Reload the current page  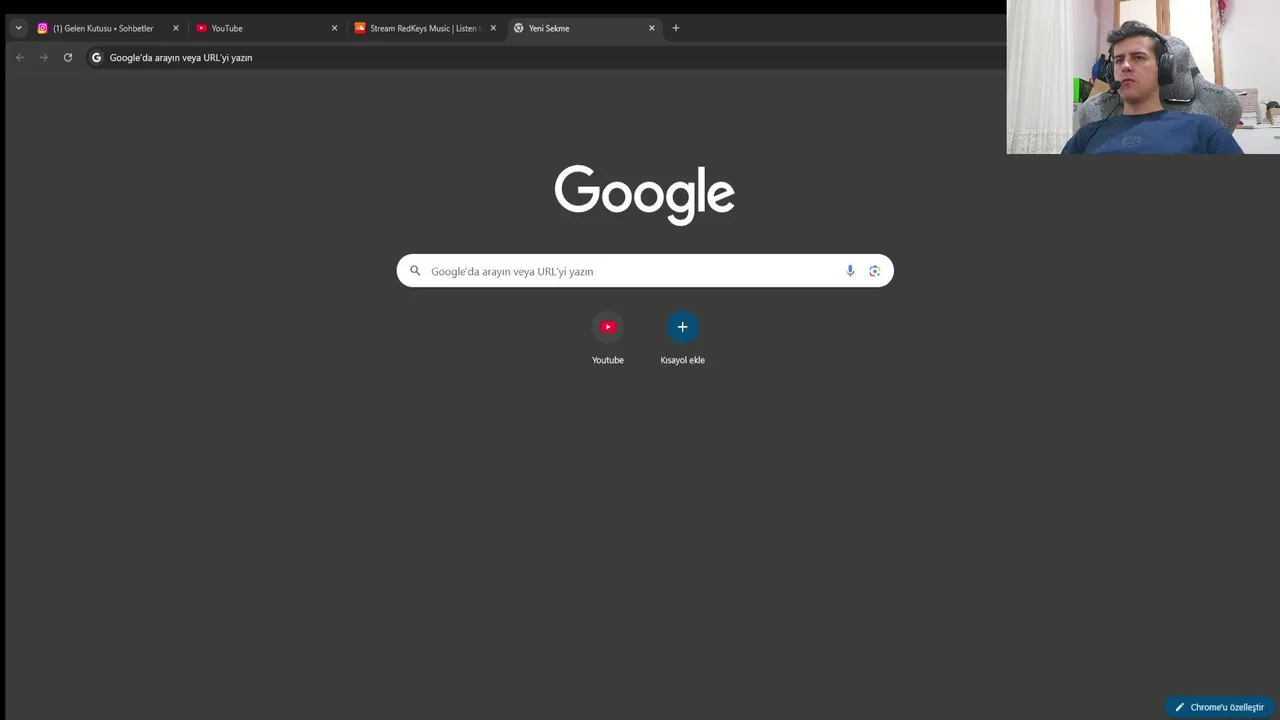tap(68, 58)
